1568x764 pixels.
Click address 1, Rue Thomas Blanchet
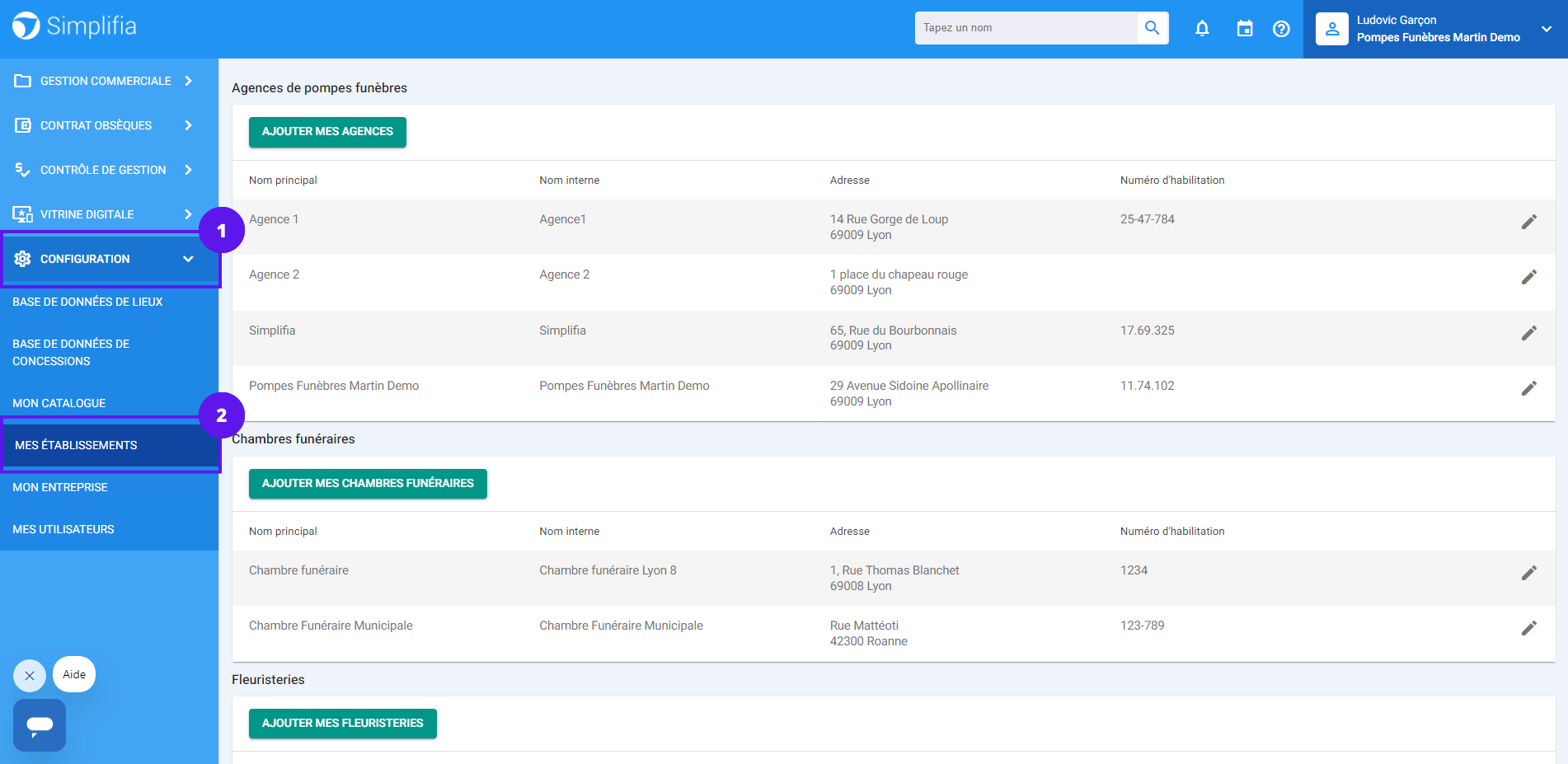894,570
